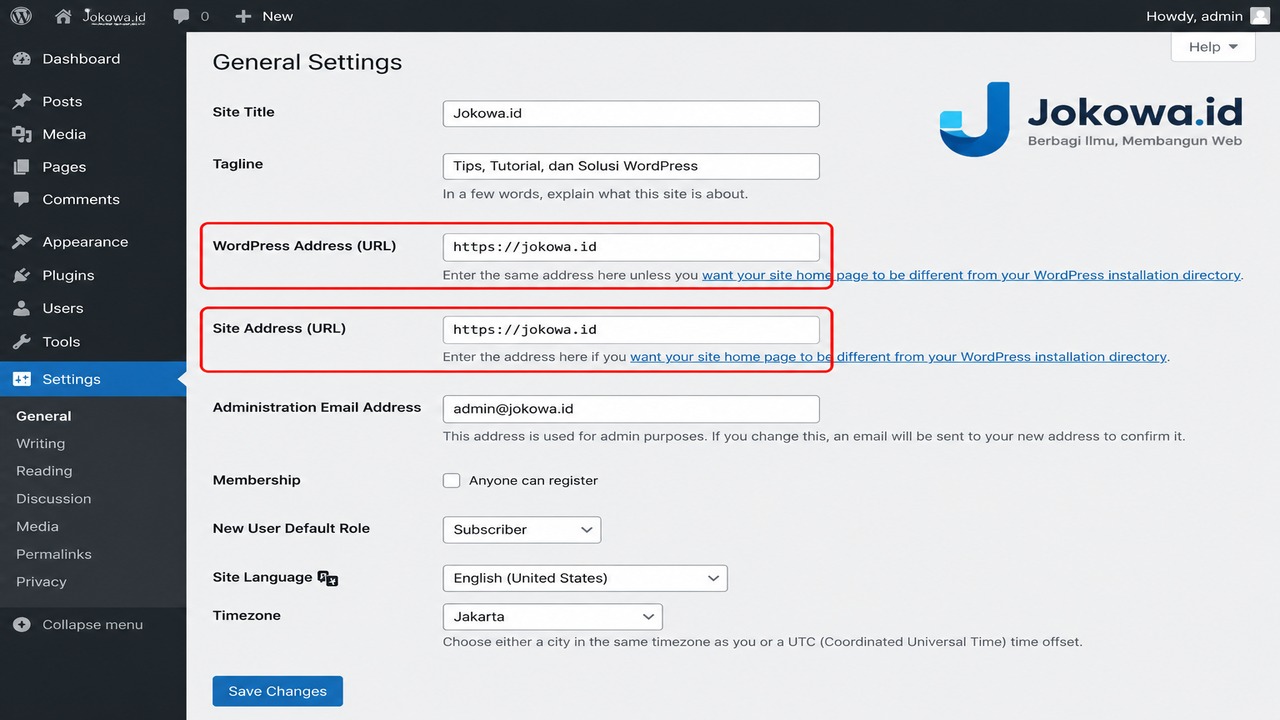Open the New User Default Role dropdown
The width and height of the screenshot is (1280, 720).
coord(522,530)
